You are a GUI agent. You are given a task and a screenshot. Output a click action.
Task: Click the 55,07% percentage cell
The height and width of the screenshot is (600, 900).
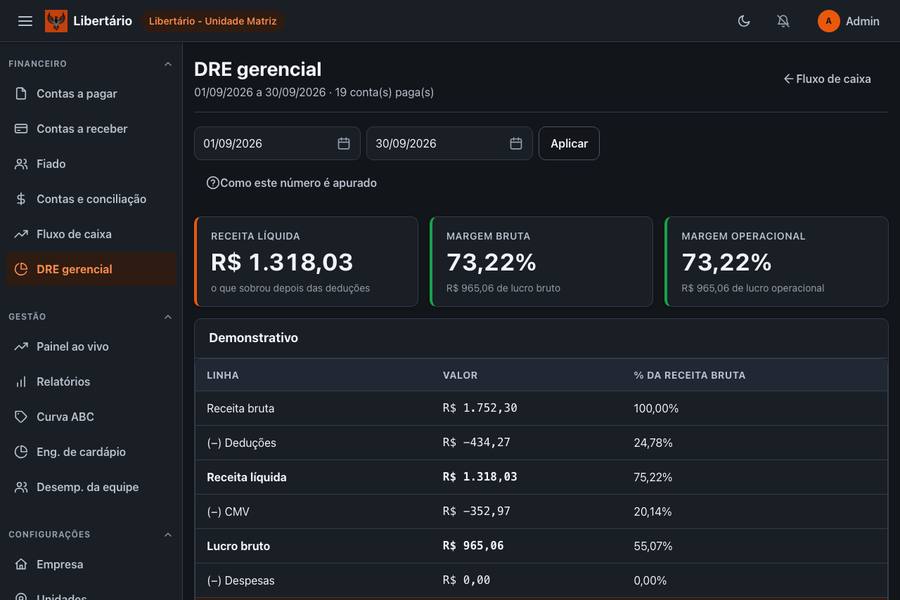[x=653, y=546]
